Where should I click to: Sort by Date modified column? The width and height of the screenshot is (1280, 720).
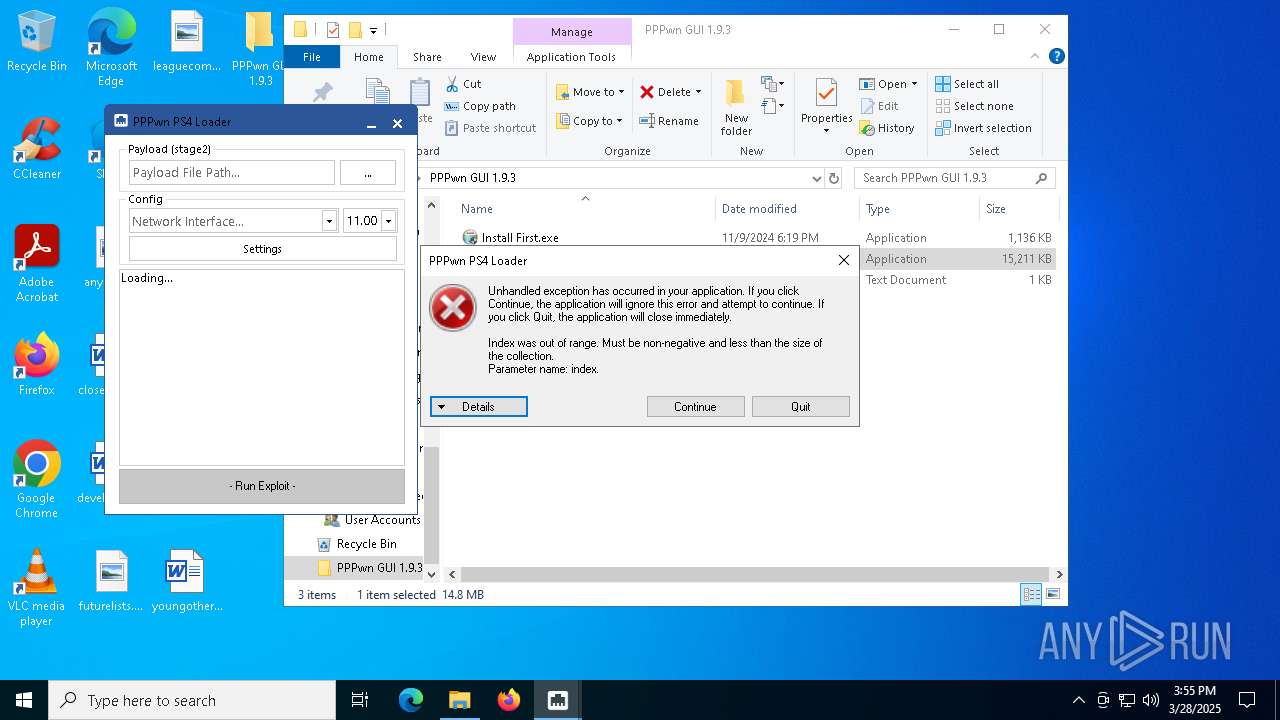759,209
